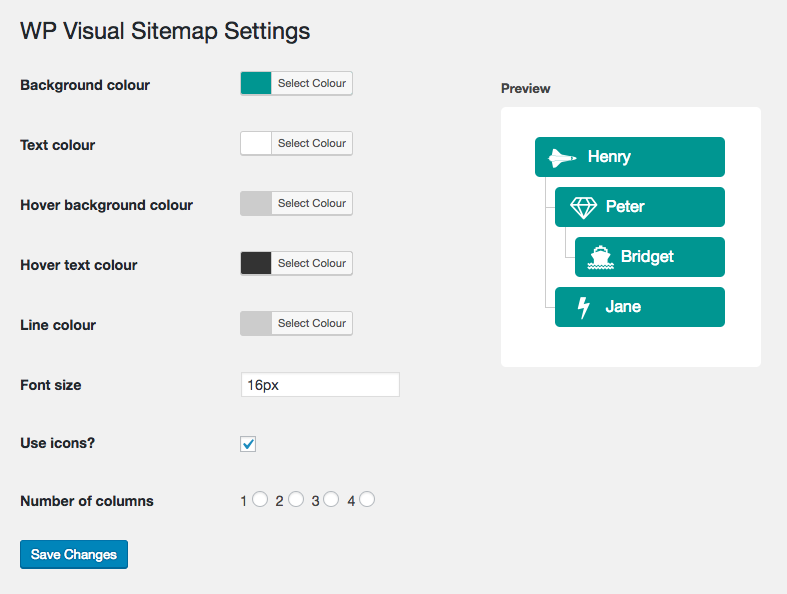
Task: Click the Save Changes button
Action: tap(74, 554)
